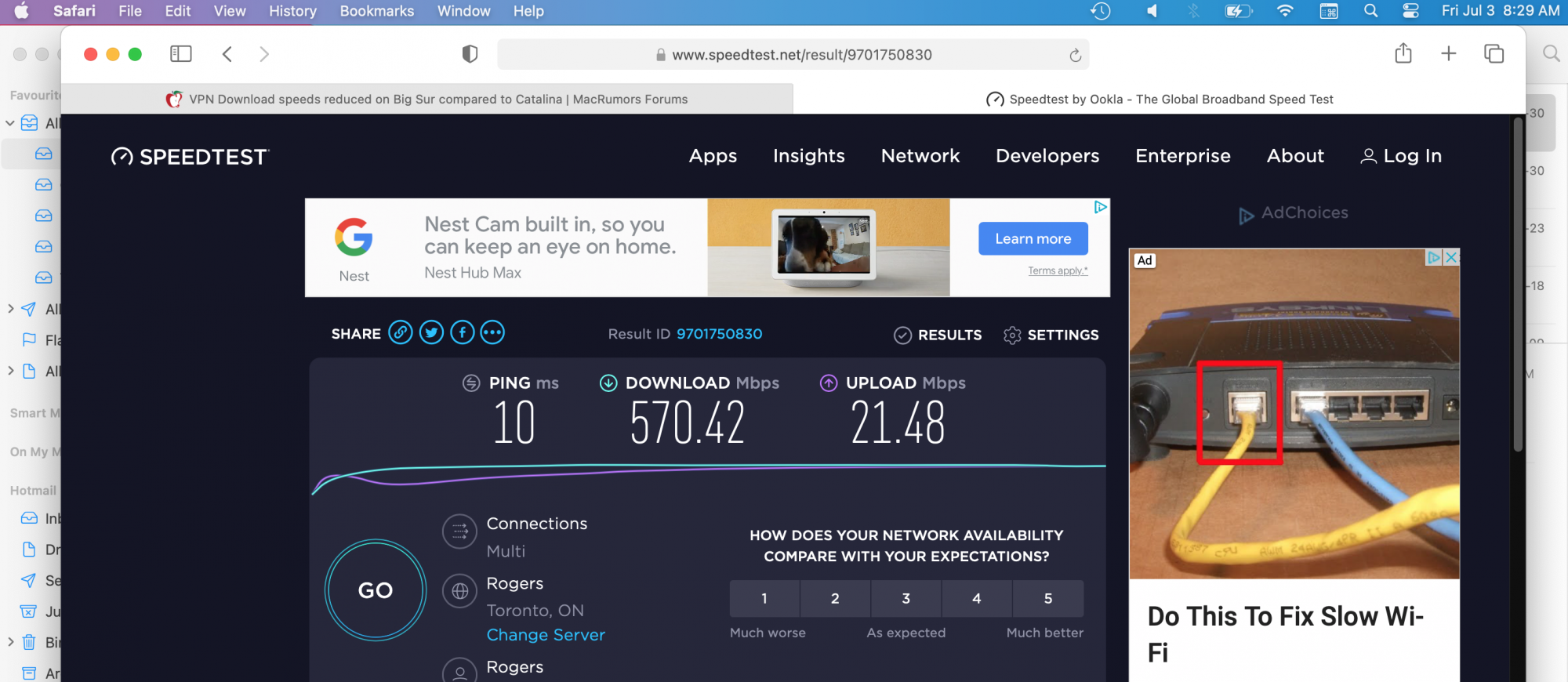Go forward to next page in Safari

264,53
